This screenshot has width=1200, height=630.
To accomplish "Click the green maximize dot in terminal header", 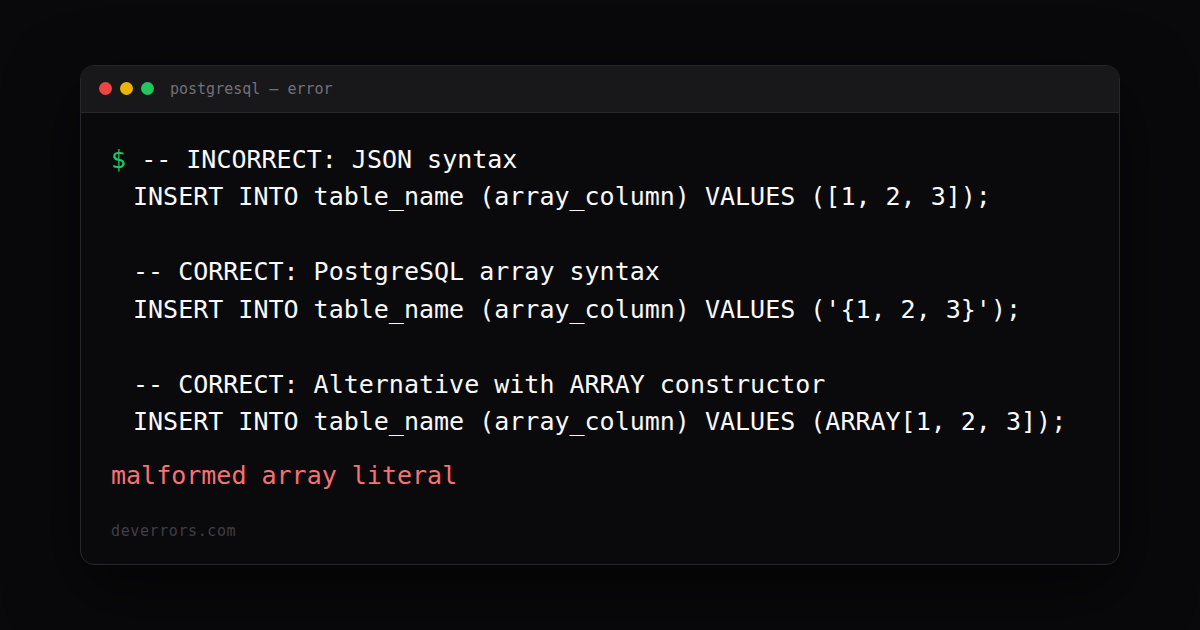I will point(147,89).
